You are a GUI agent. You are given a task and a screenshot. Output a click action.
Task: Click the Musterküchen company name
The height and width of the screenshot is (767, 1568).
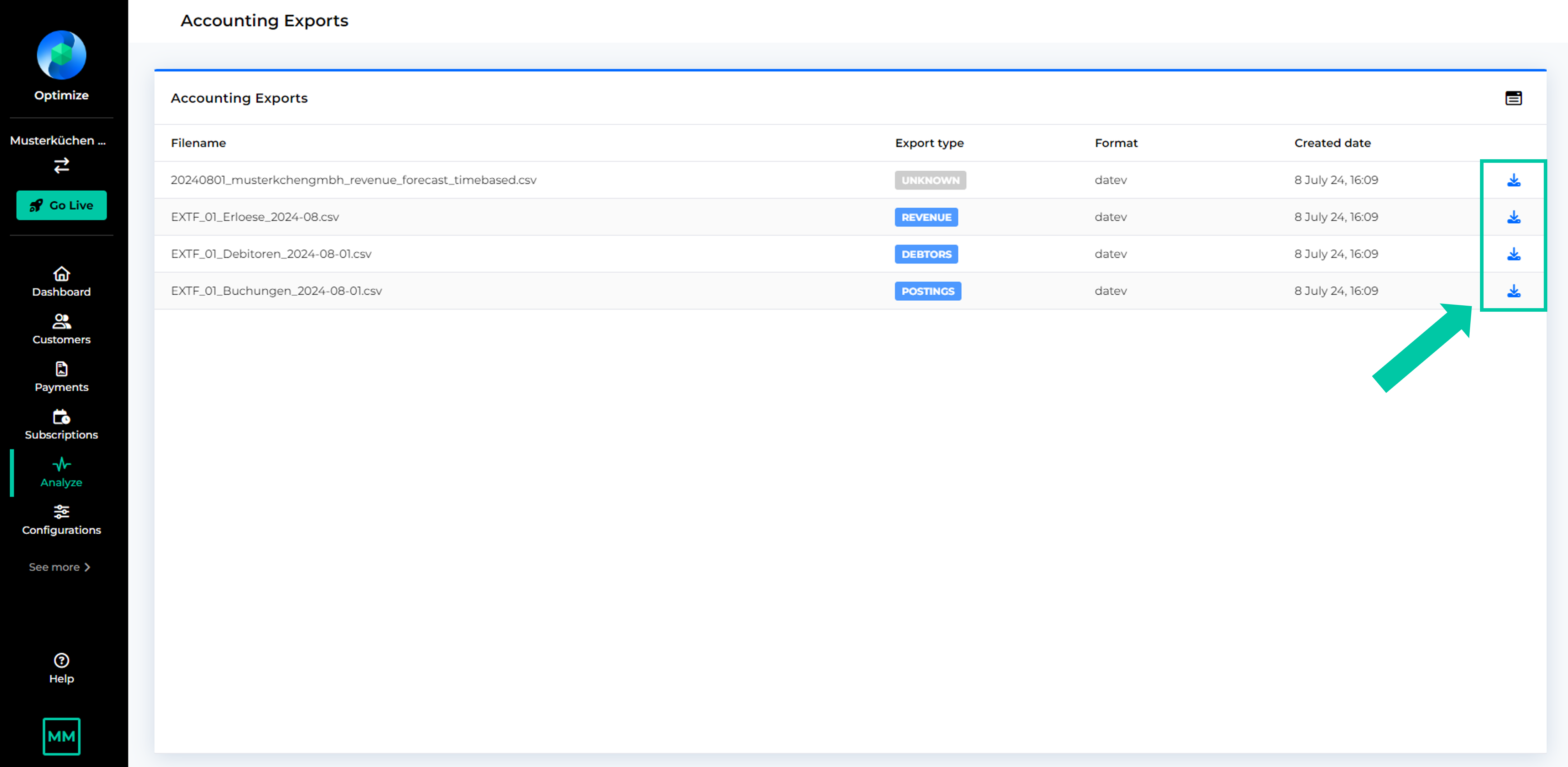[58, 141]
